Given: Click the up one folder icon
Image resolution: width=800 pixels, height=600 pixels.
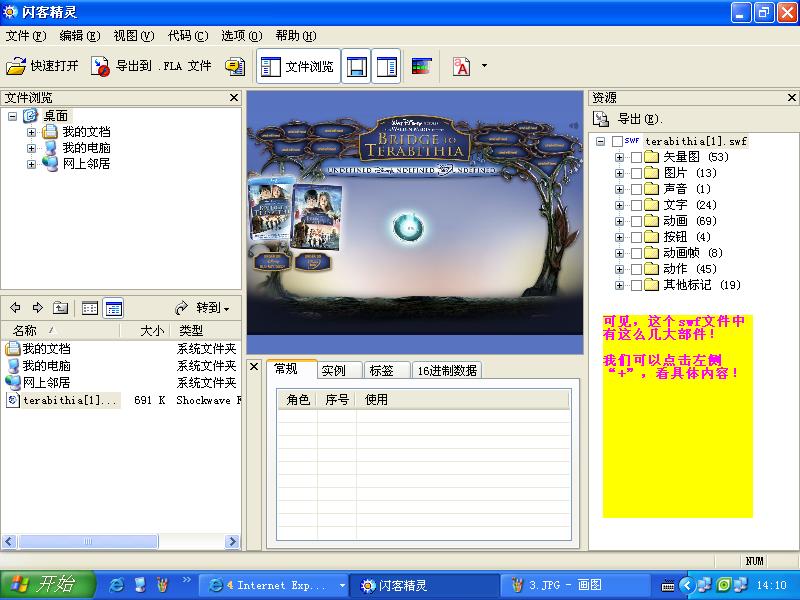Looking at the screenshot, I should point(60,308).
